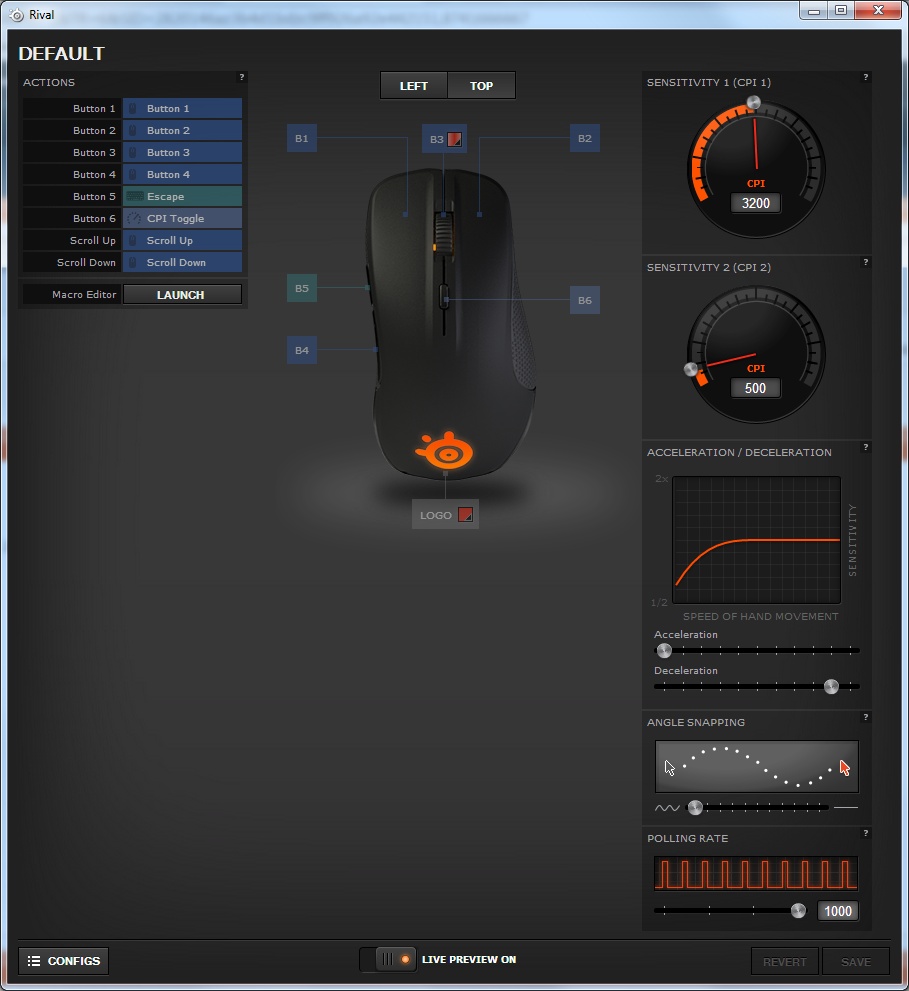Click the B6 CPI button marker

pos(585,300)
